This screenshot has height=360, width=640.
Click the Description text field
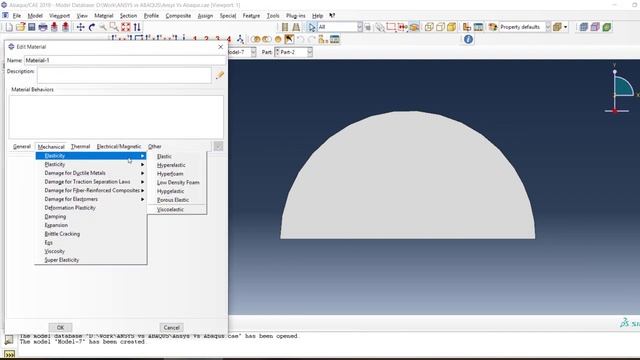pyautogui.click(x=124, y=75)
